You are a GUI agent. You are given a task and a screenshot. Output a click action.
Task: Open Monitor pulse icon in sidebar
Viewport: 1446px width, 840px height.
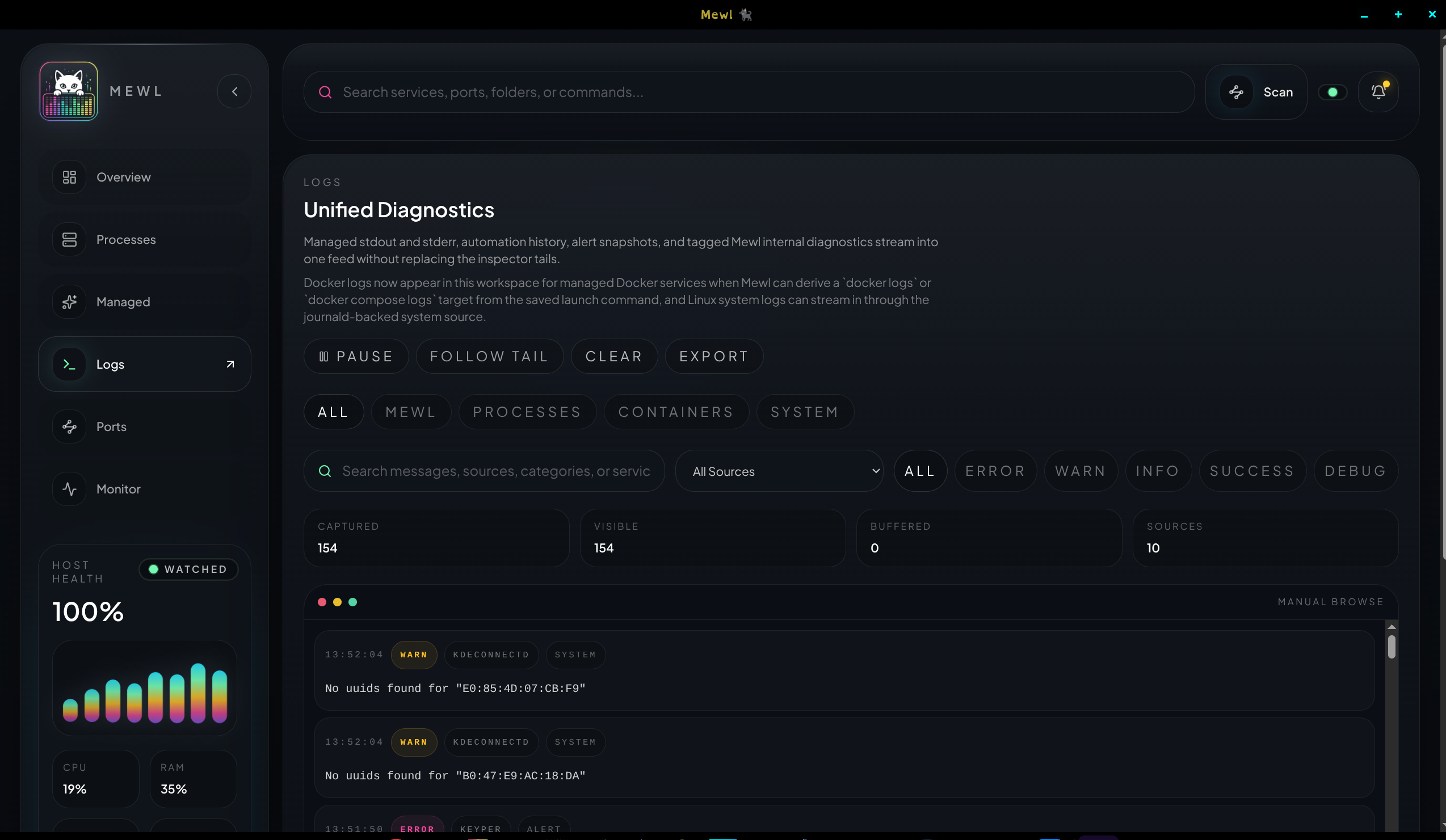[x=69, y=489]
